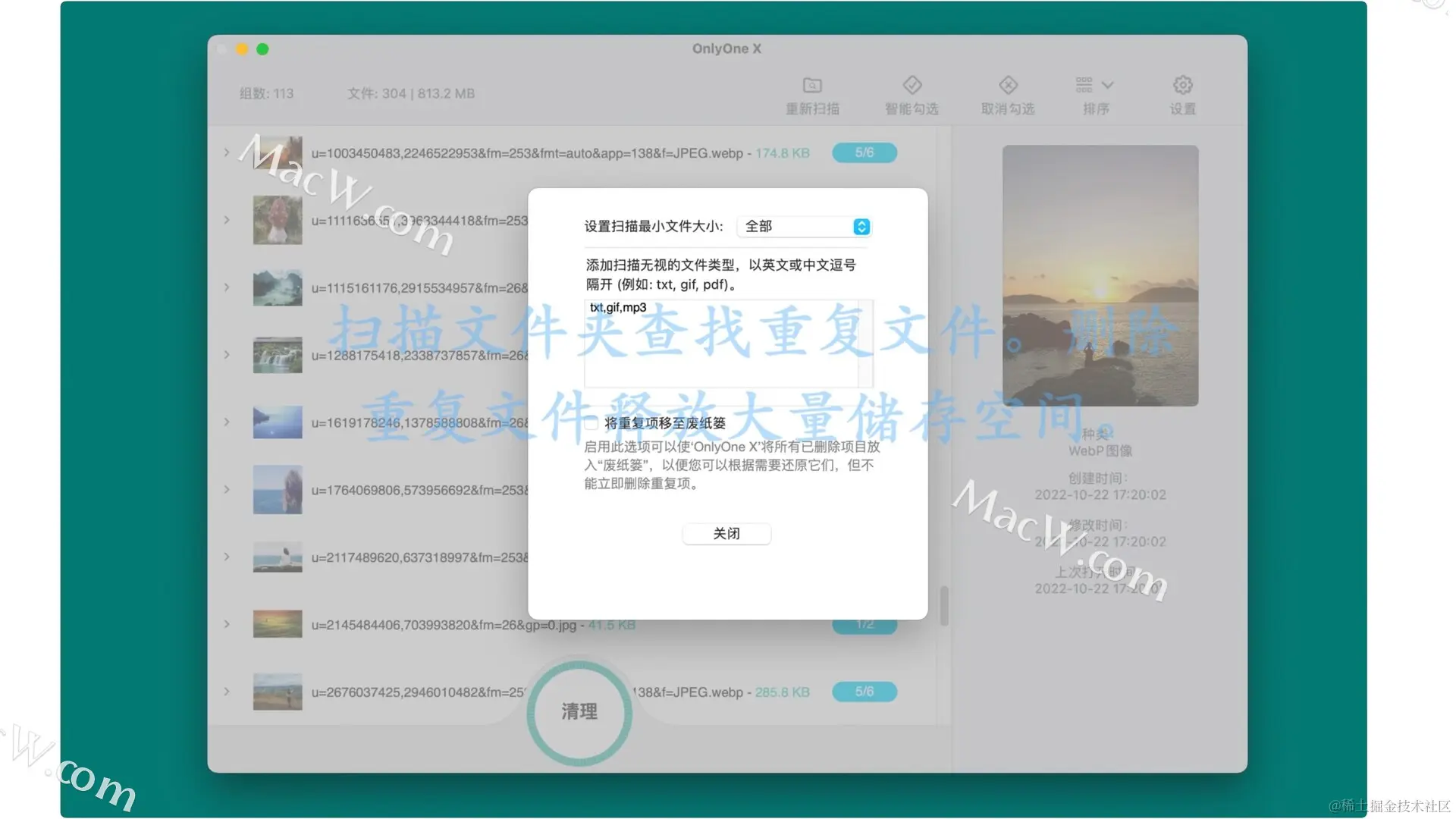Click the Rescan (重新扫描) toolbar icon
The width and height of the screenshot is (1456, 819).
(x=812, y=86)
